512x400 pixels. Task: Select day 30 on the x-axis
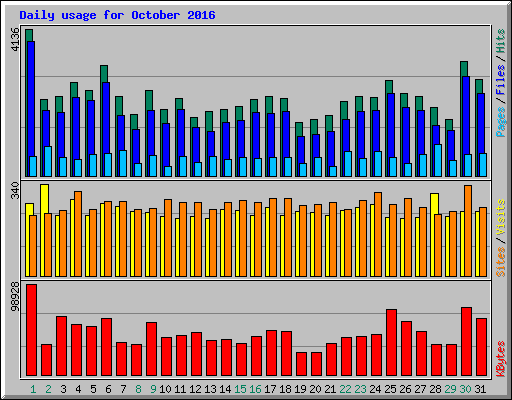[465, 389]
